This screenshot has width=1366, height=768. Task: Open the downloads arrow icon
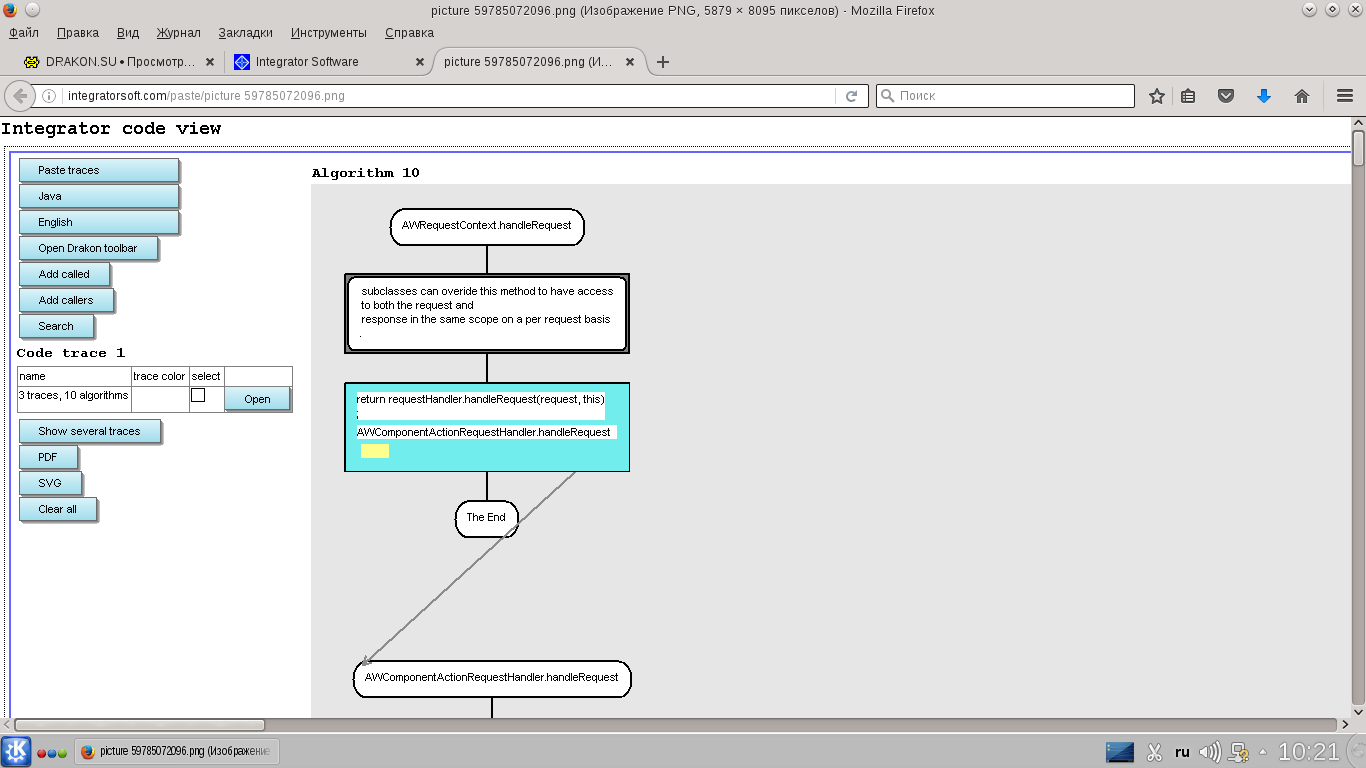tap(1264, 96)
